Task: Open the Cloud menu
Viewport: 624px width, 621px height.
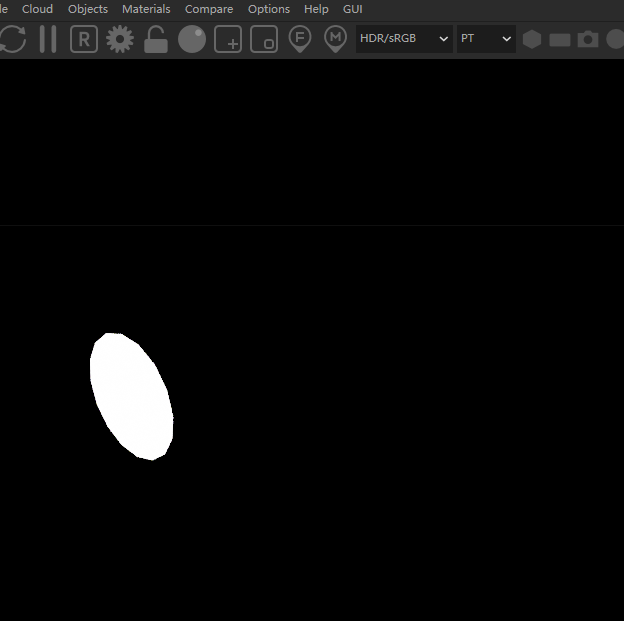Action: click(x=37, y=9)
